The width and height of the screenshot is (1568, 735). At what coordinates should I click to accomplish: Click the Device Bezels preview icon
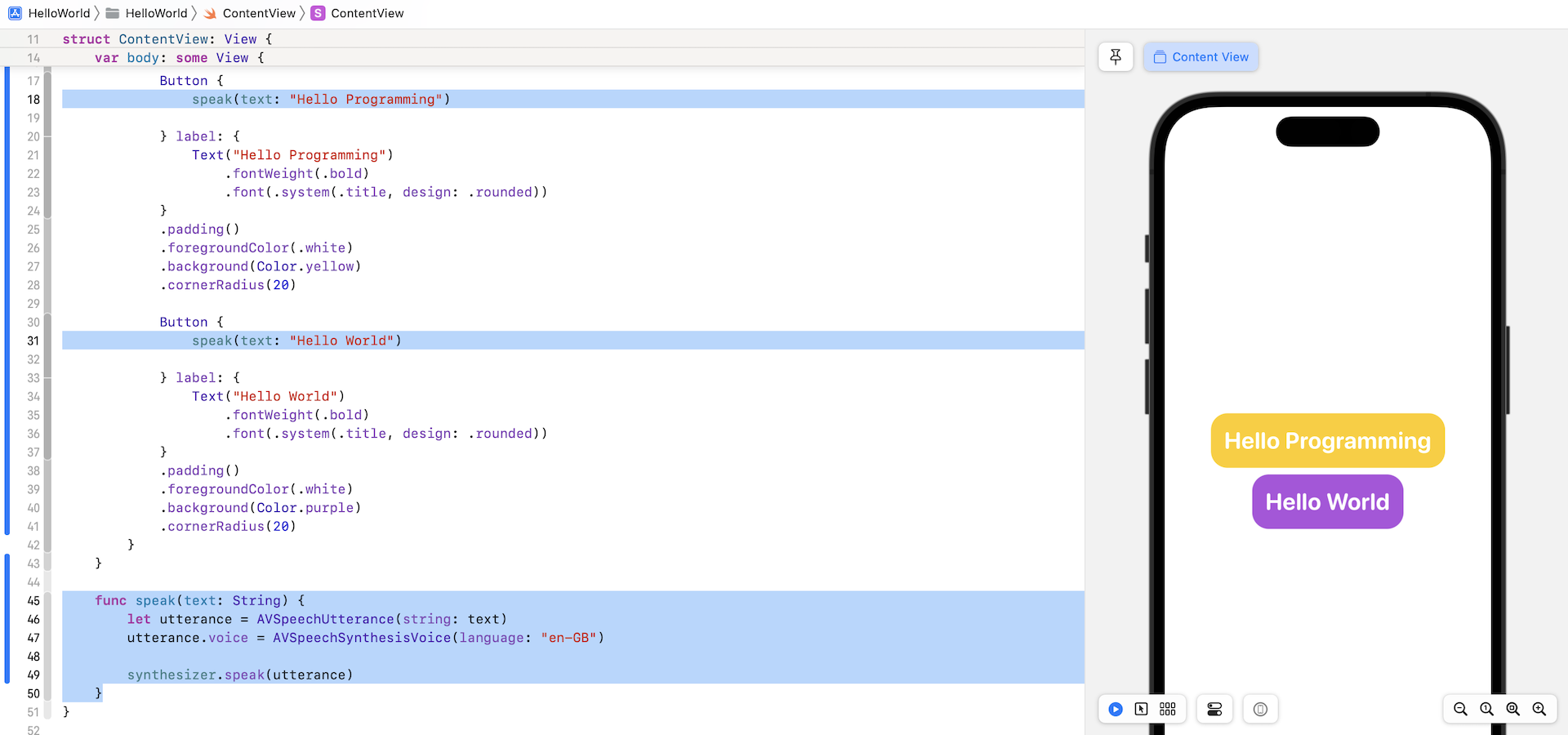1260,709
